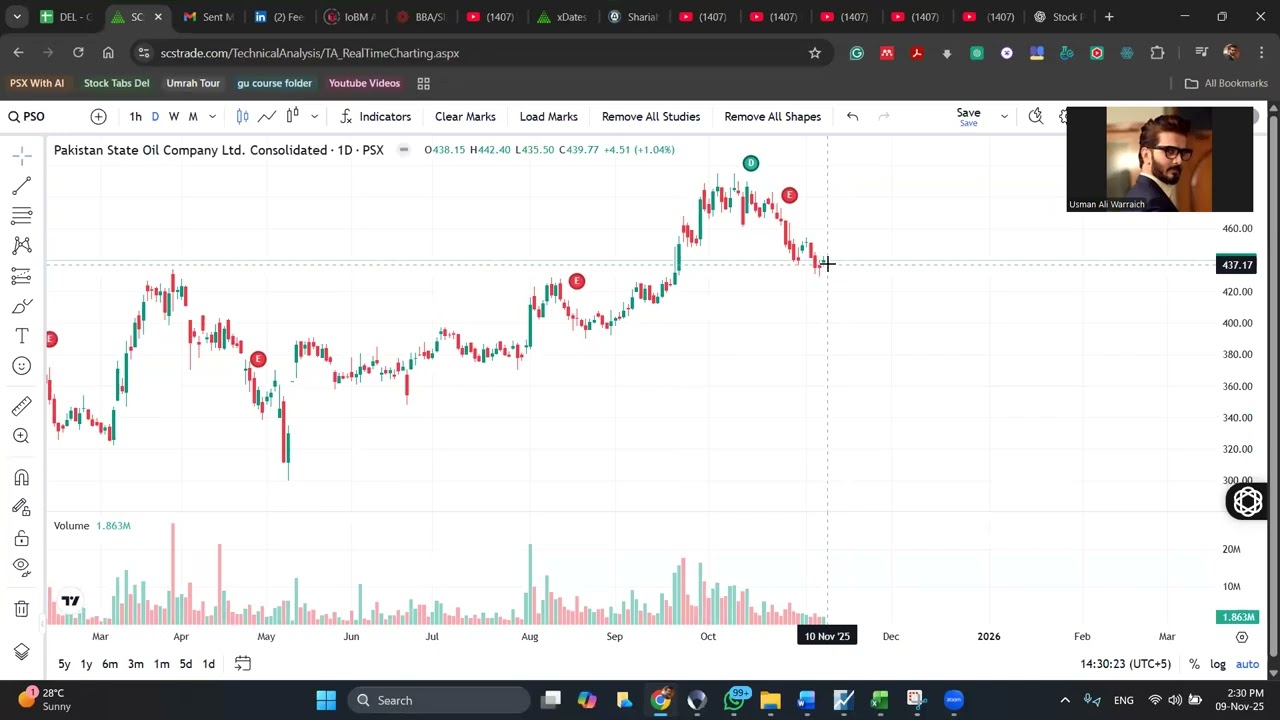Click the trash remove objects icon
The height and width of the screenshot is (720, 1280).
point(21,609)
